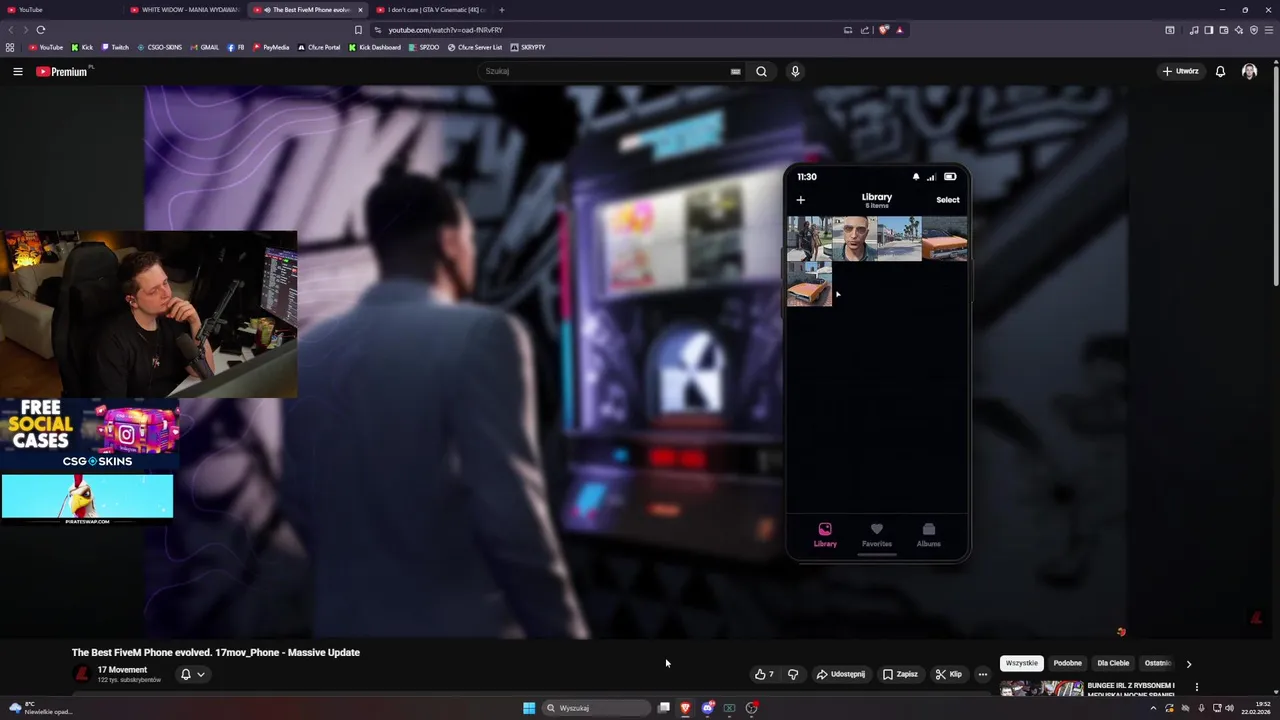Select the Wszystkie filter chip
The image size is (1280, 720).
pyautogui.click(x=1022, y=663)
